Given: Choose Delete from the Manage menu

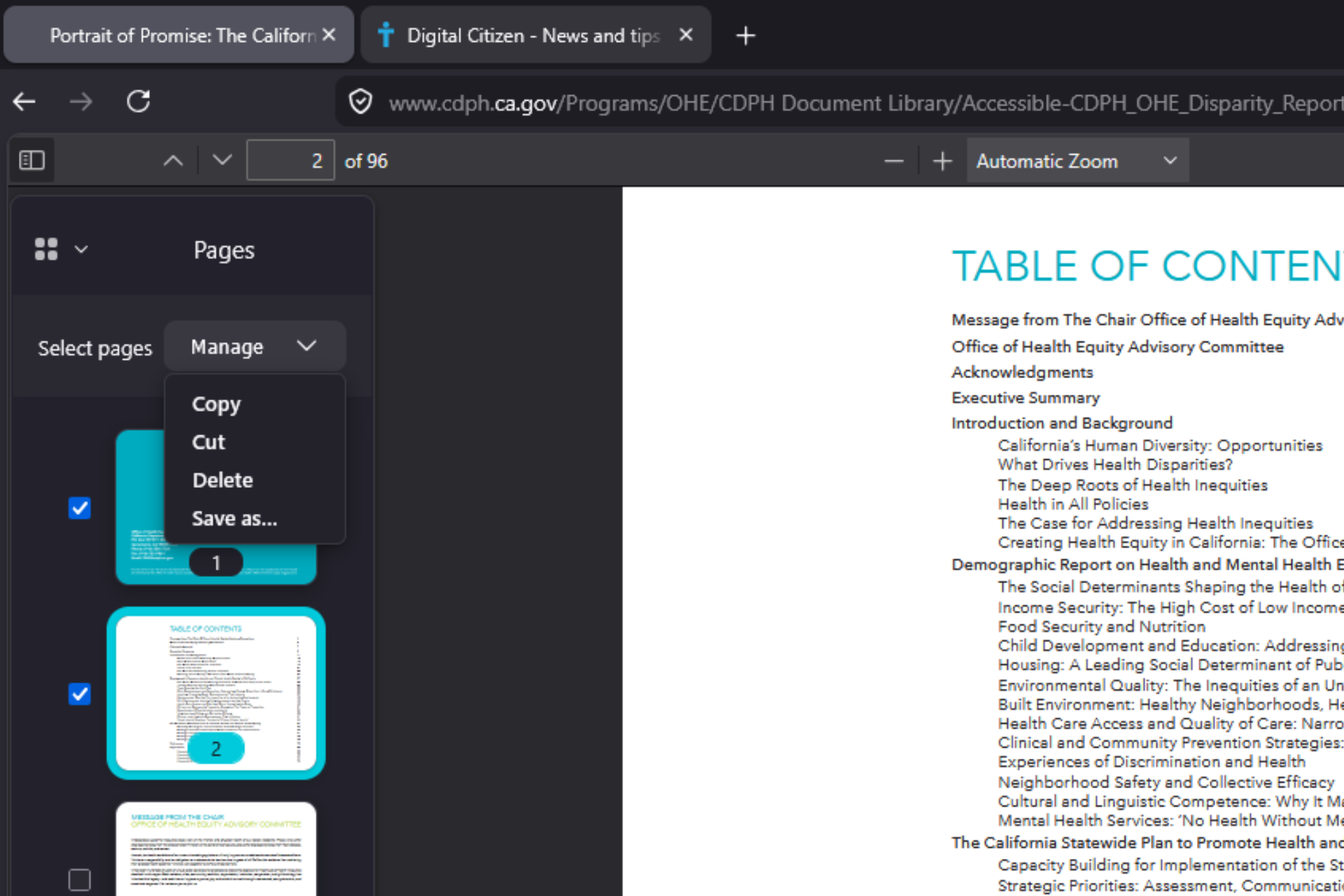Looking at the screenshot, I should pos(223,480).
